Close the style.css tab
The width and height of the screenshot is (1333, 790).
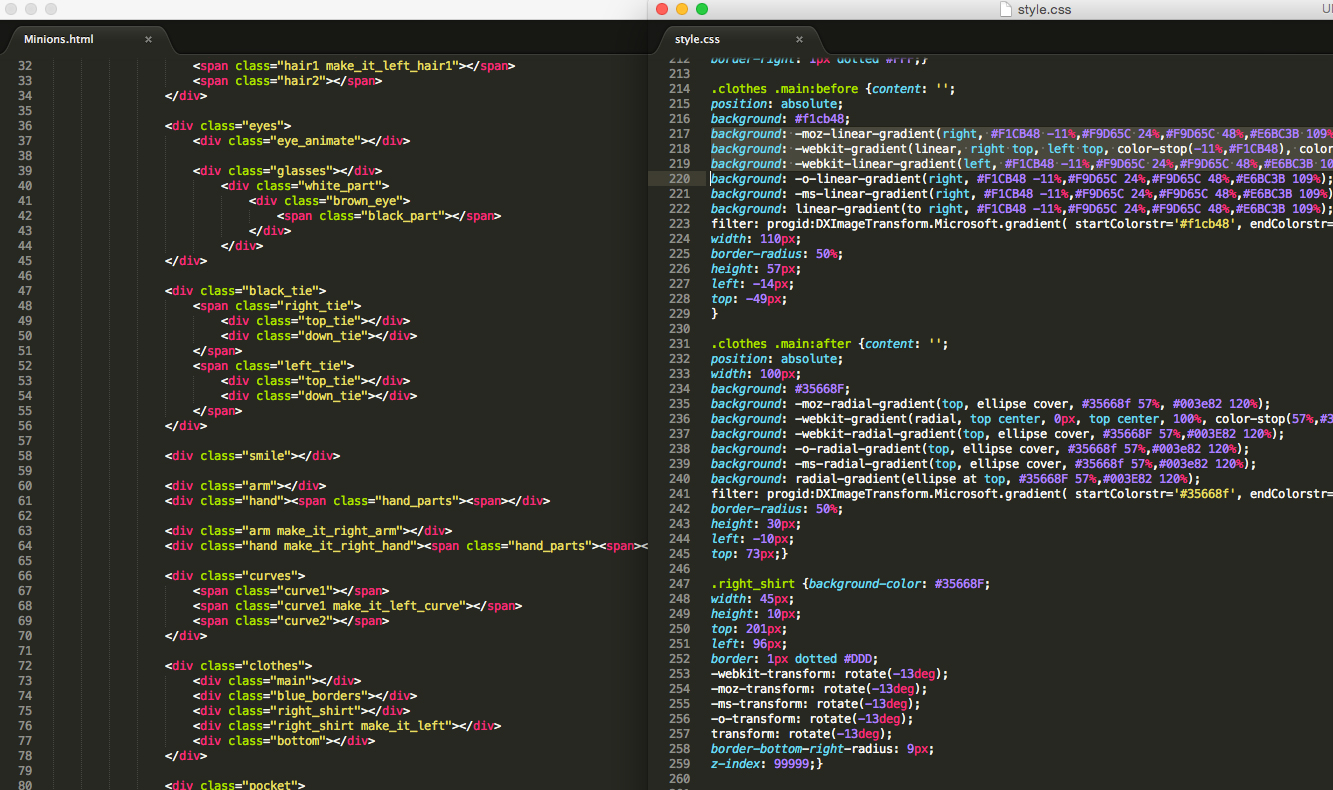799,39
